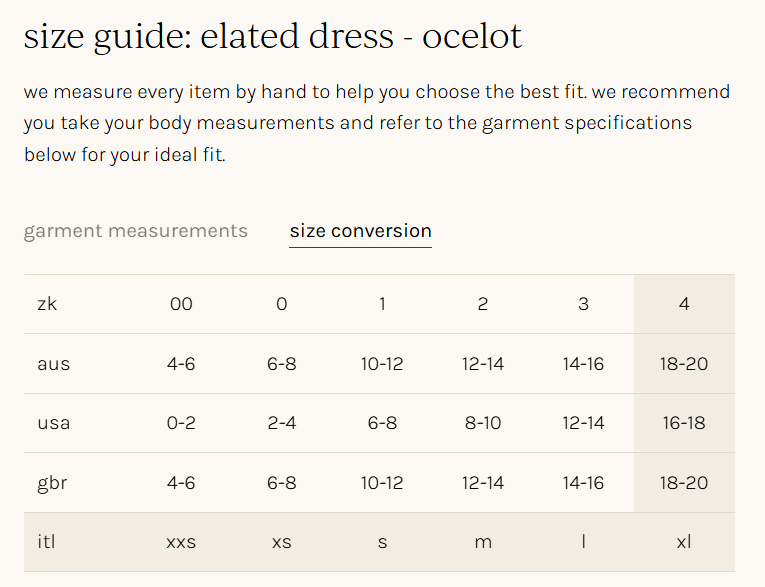Click the aus 10-12 size cell
The height and width of the screenshot is (587, 765).
click(x=382, y=364)
